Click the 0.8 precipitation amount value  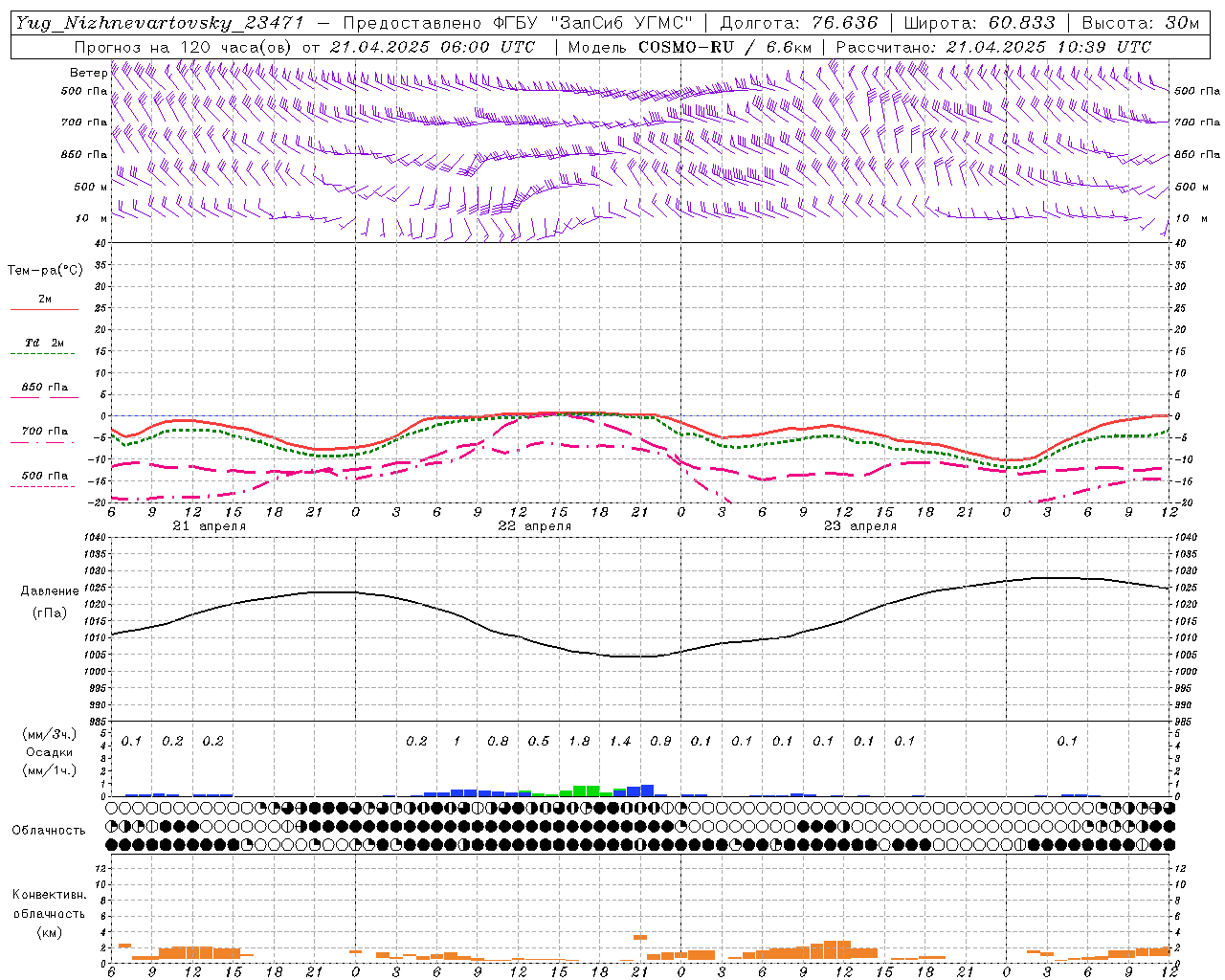point(498,741)
